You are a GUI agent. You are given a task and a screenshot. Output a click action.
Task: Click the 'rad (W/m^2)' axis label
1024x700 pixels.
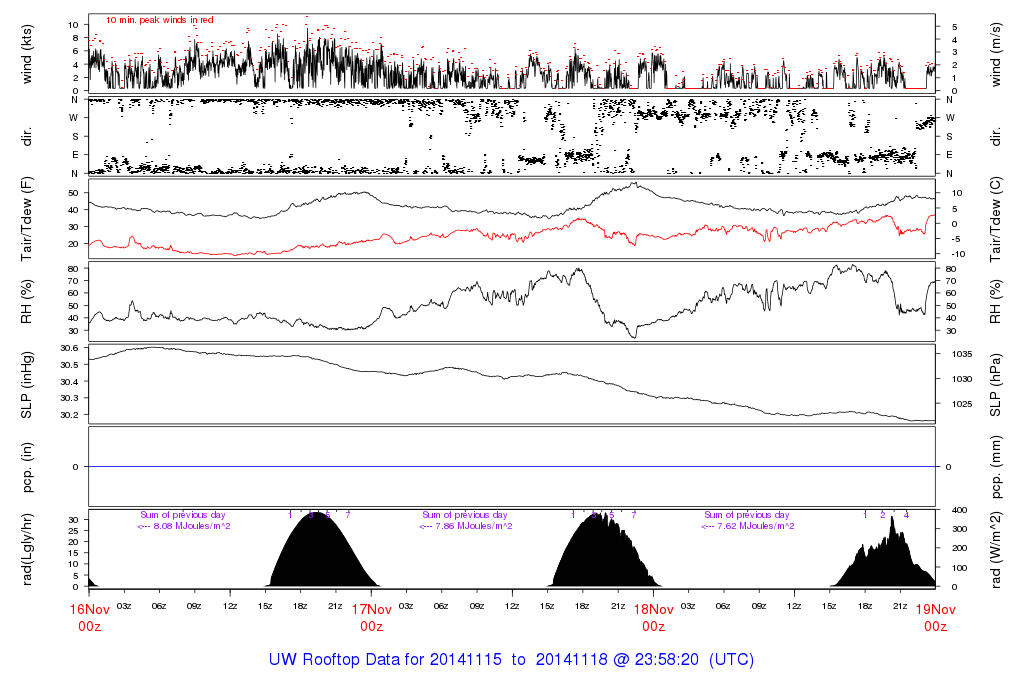[x=996, y=548]
